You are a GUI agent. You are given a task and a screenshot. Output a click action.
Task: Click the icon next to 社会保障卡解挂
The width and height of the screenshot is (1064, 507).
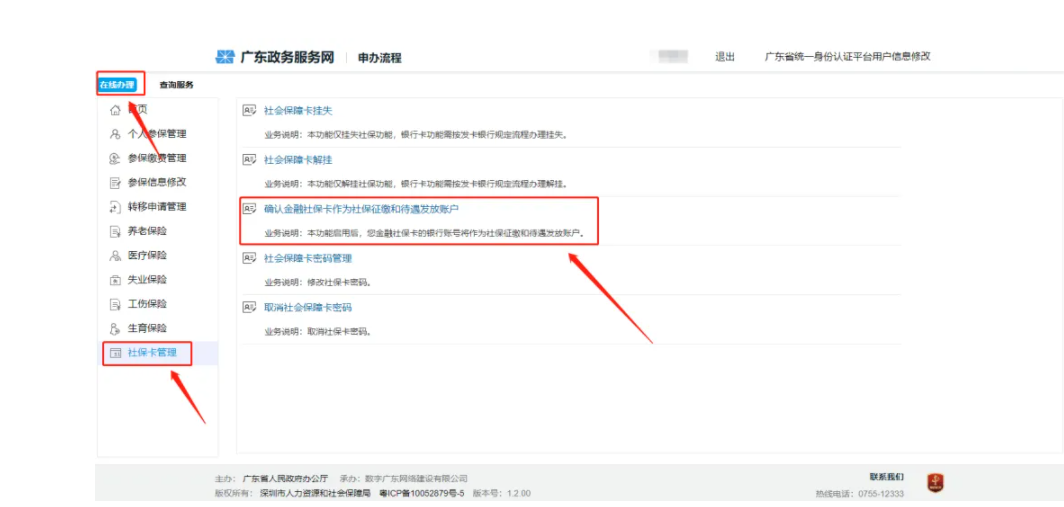pos(250,159)
